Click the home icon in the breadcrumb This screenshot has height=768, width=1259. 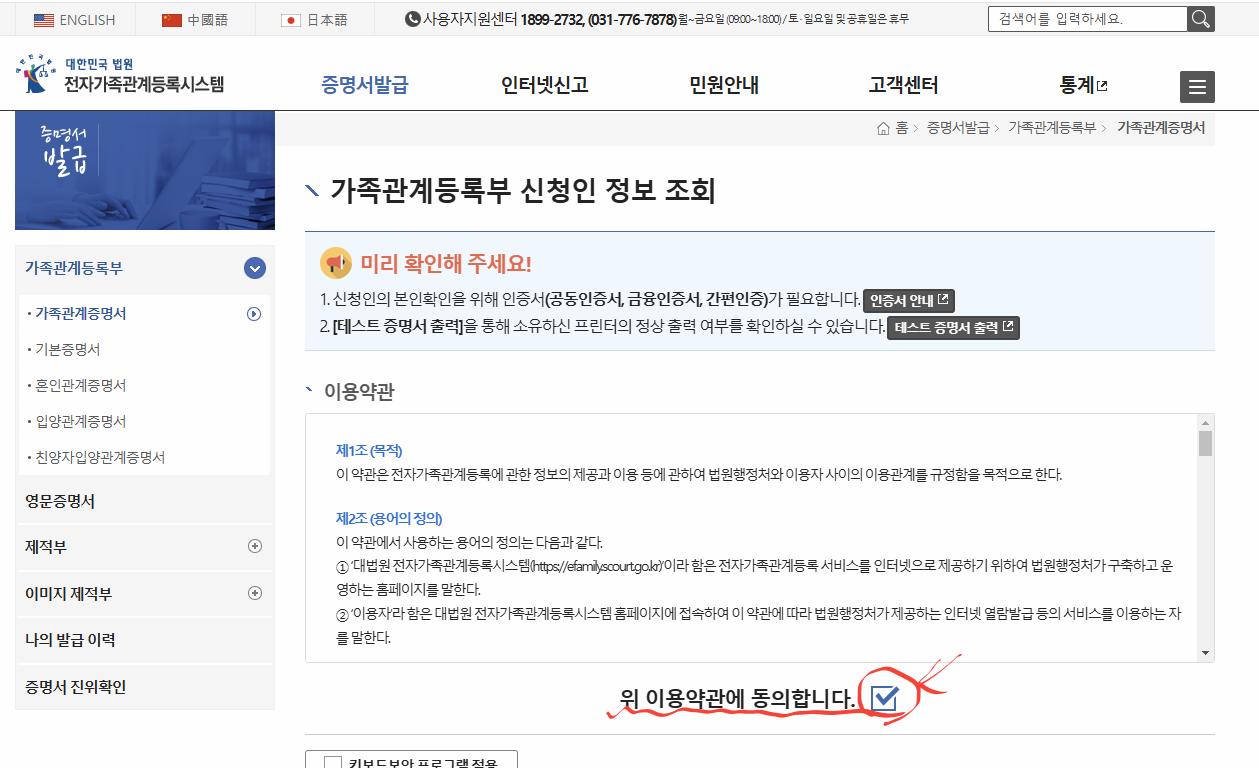pos(882,128)
